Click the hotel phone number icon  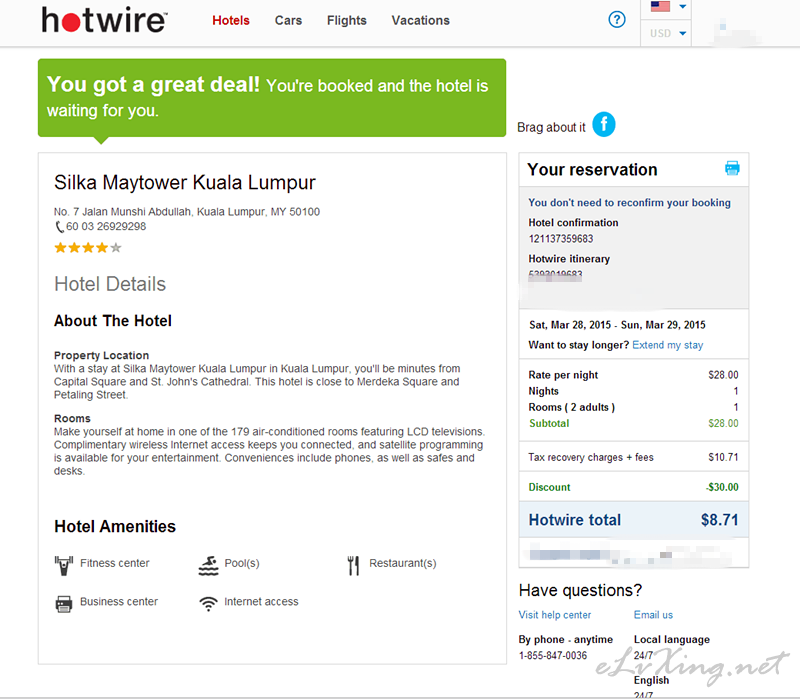tap(59, 227)
